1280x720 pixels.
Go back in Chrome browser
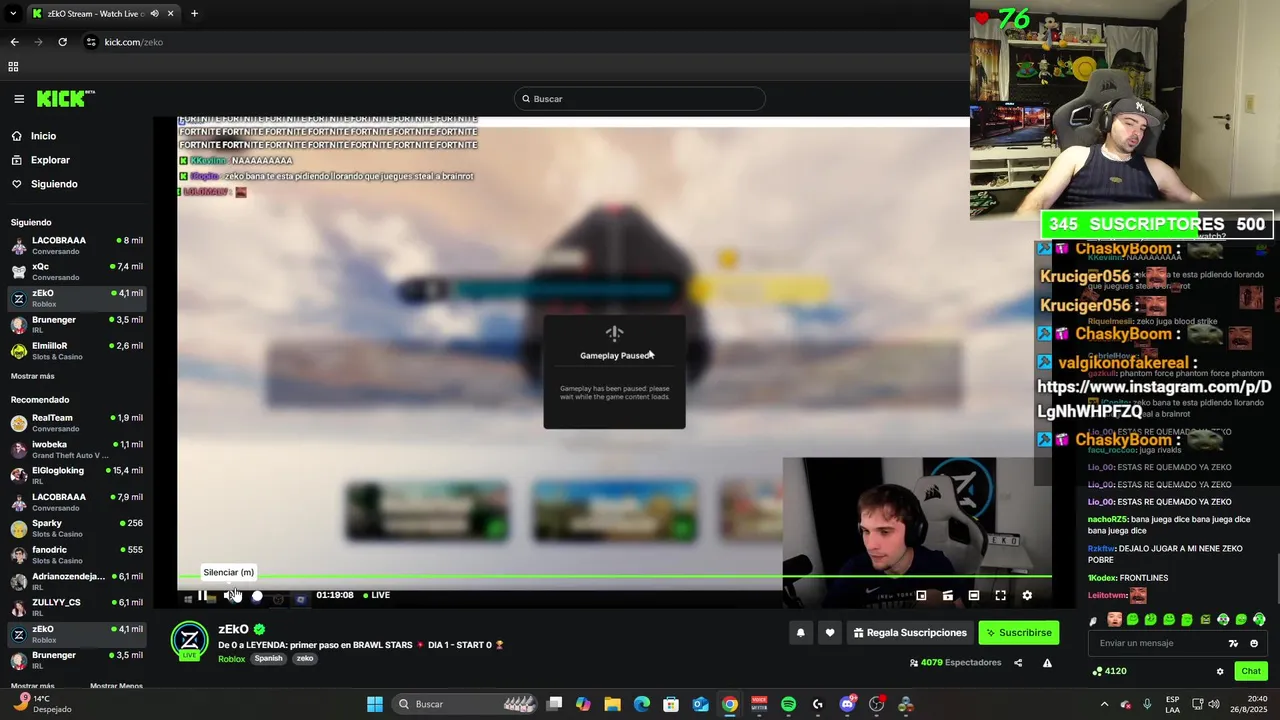[x=14, y=42]
